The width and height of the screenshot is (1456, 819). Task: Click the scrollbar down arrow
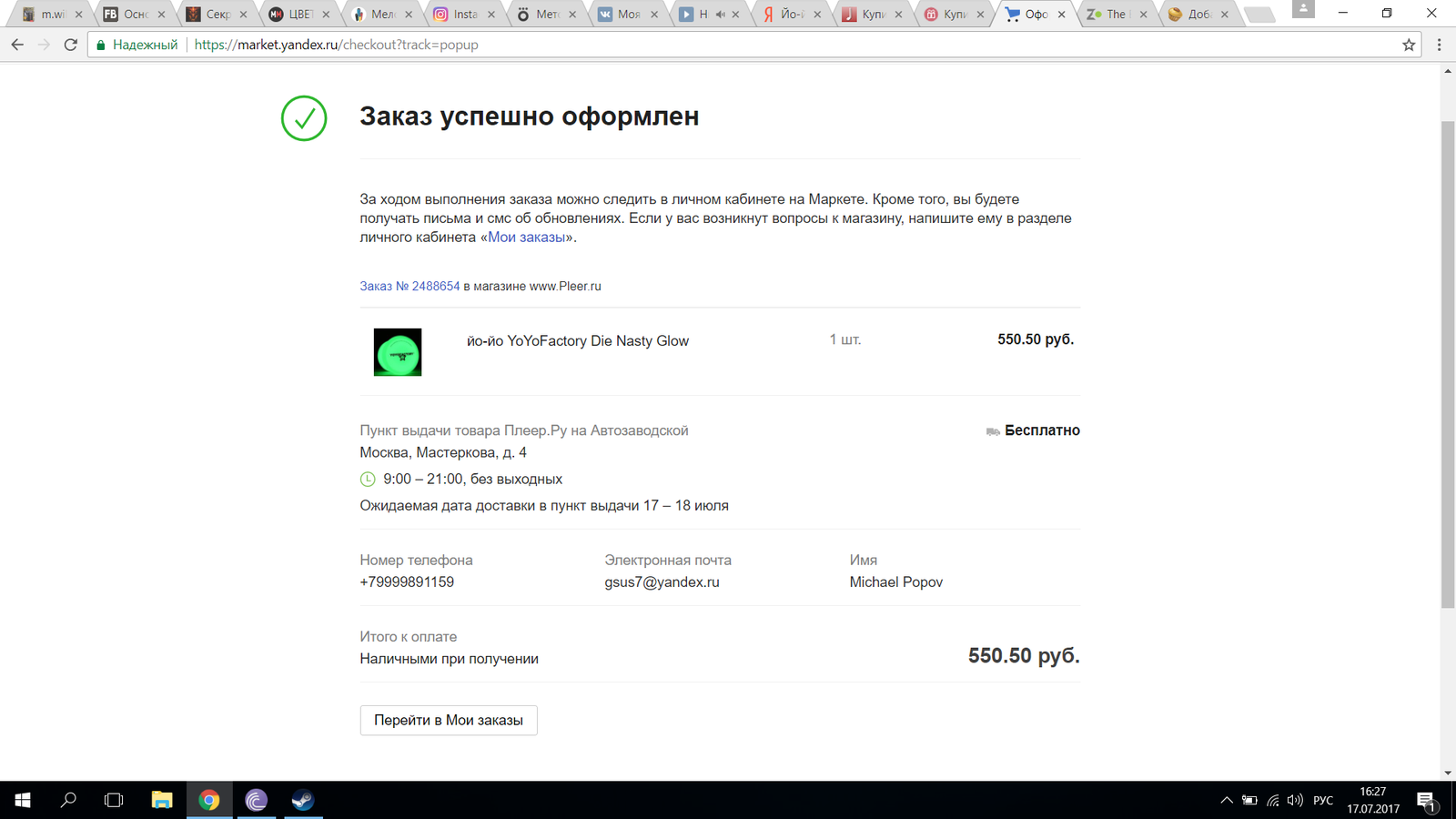[1448, 773]
